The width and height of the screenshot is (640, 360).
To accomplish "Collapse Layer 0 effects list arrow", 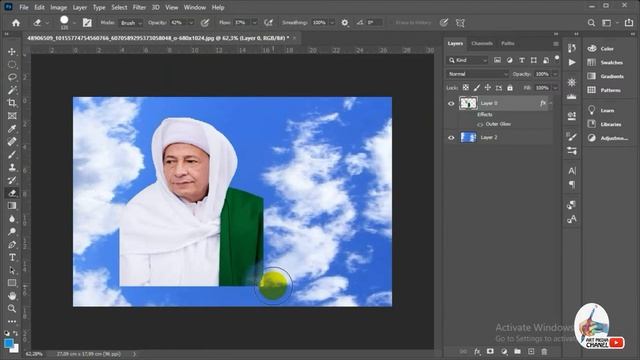I will [x=551, y=103].
